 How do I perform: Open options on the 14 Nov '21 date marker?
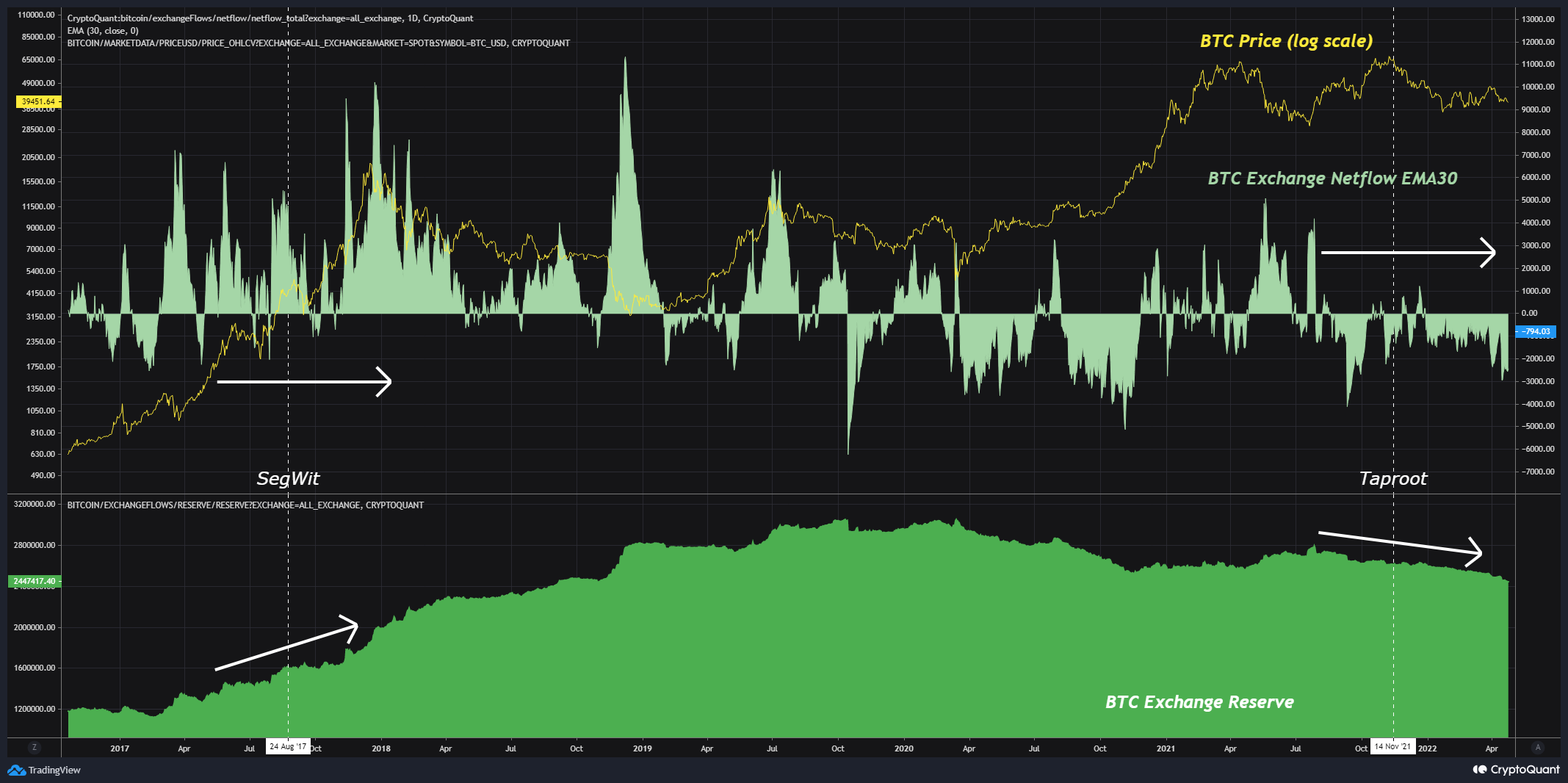pos(1394,746)
